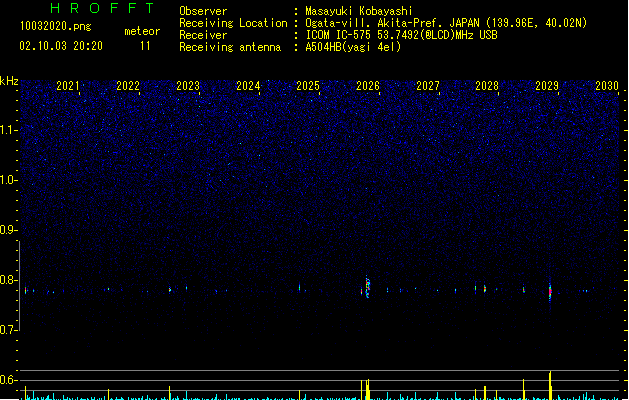The image size is (629, 400).
Task: Click the strong meteor echo at 2026
Action: coord(367,286)
